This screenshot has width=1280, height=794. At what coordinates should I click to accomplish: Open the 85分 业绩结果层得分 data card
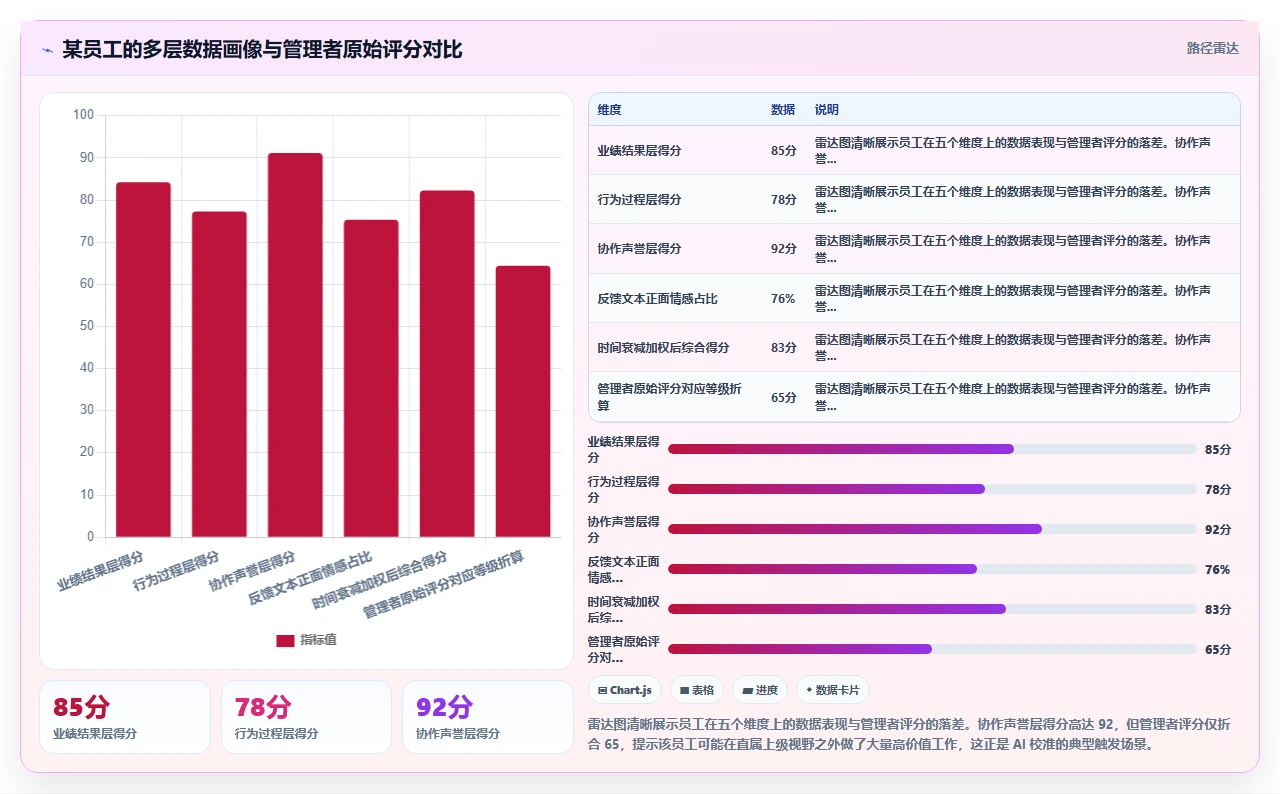click(x=125, y=717)
